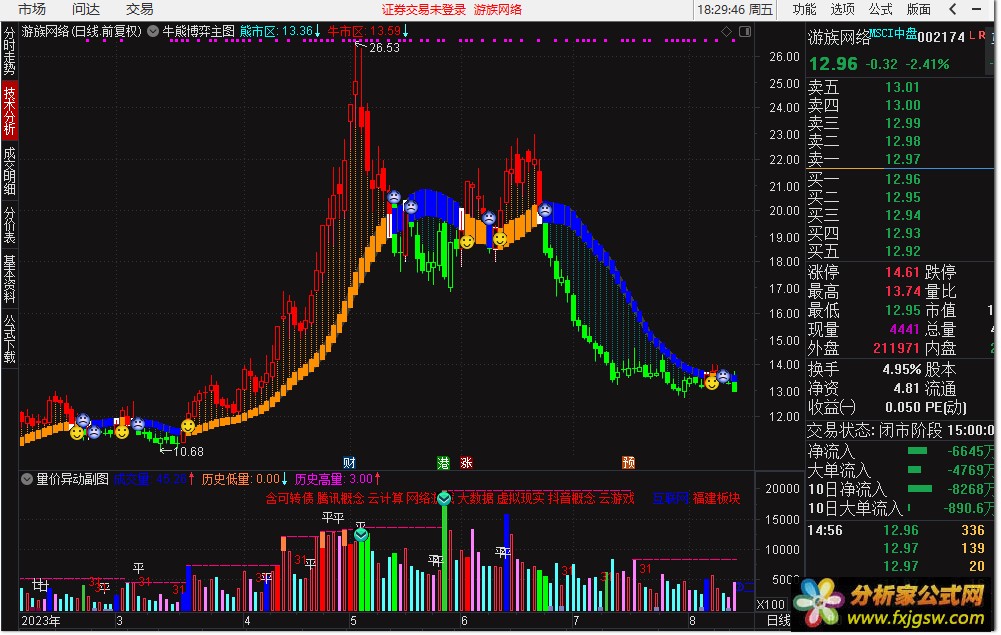Viewport: 1001px width, 635px height.
Task: Click the 买一 price 12.96
Action: coord(903,179)
